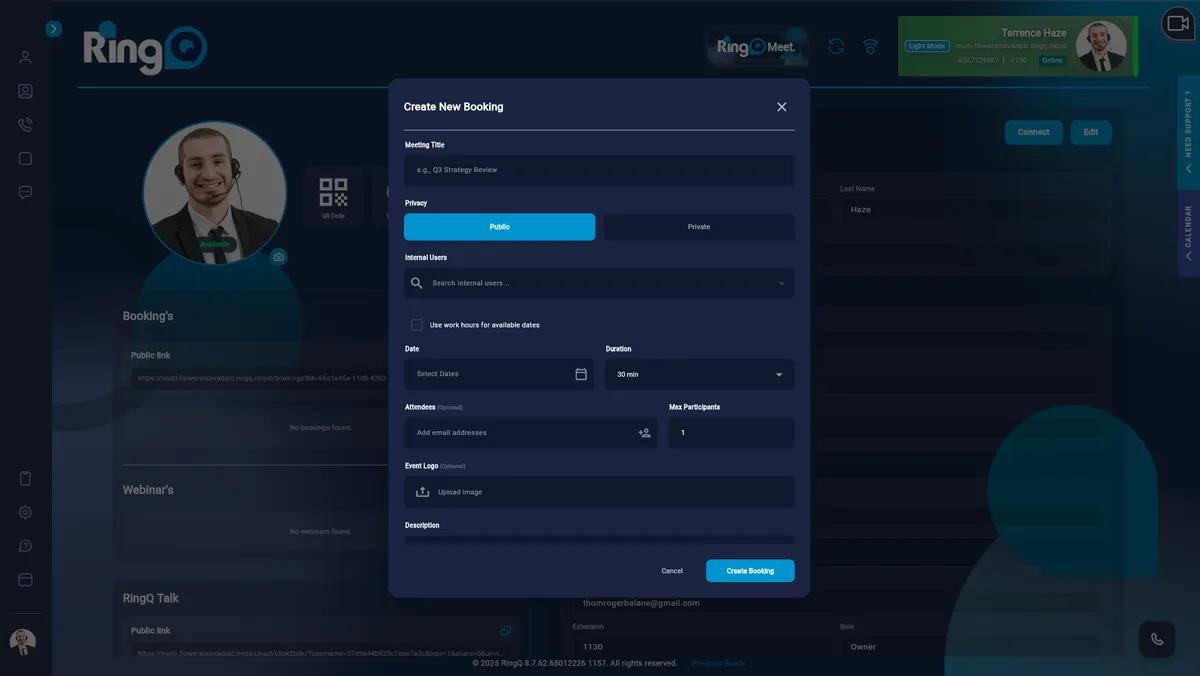Toggle Light Mode in the user card
The height and width of the screenshot is (676, 1200).
pyautogui.click(x=927, y=46)
